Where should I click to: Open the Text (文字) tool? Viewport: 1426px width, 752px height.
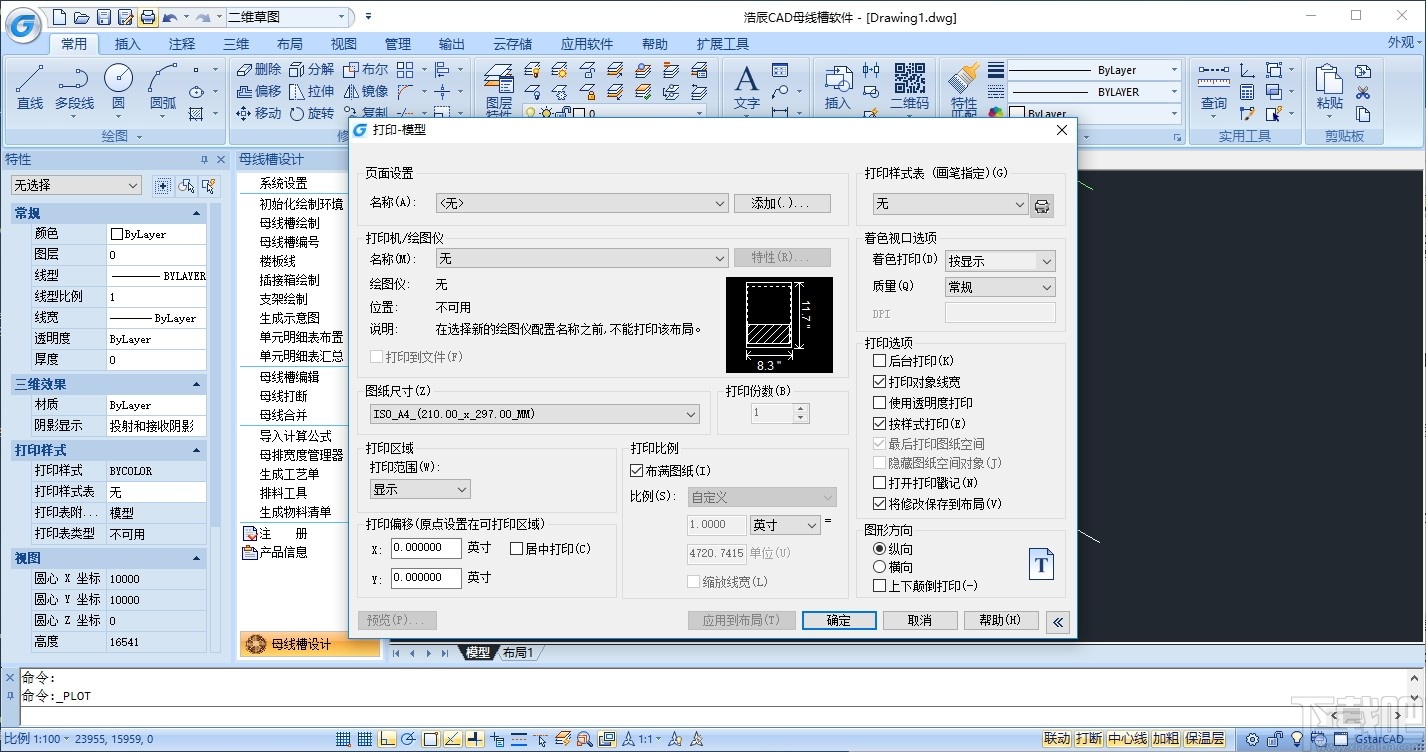[x=746, y=87]
